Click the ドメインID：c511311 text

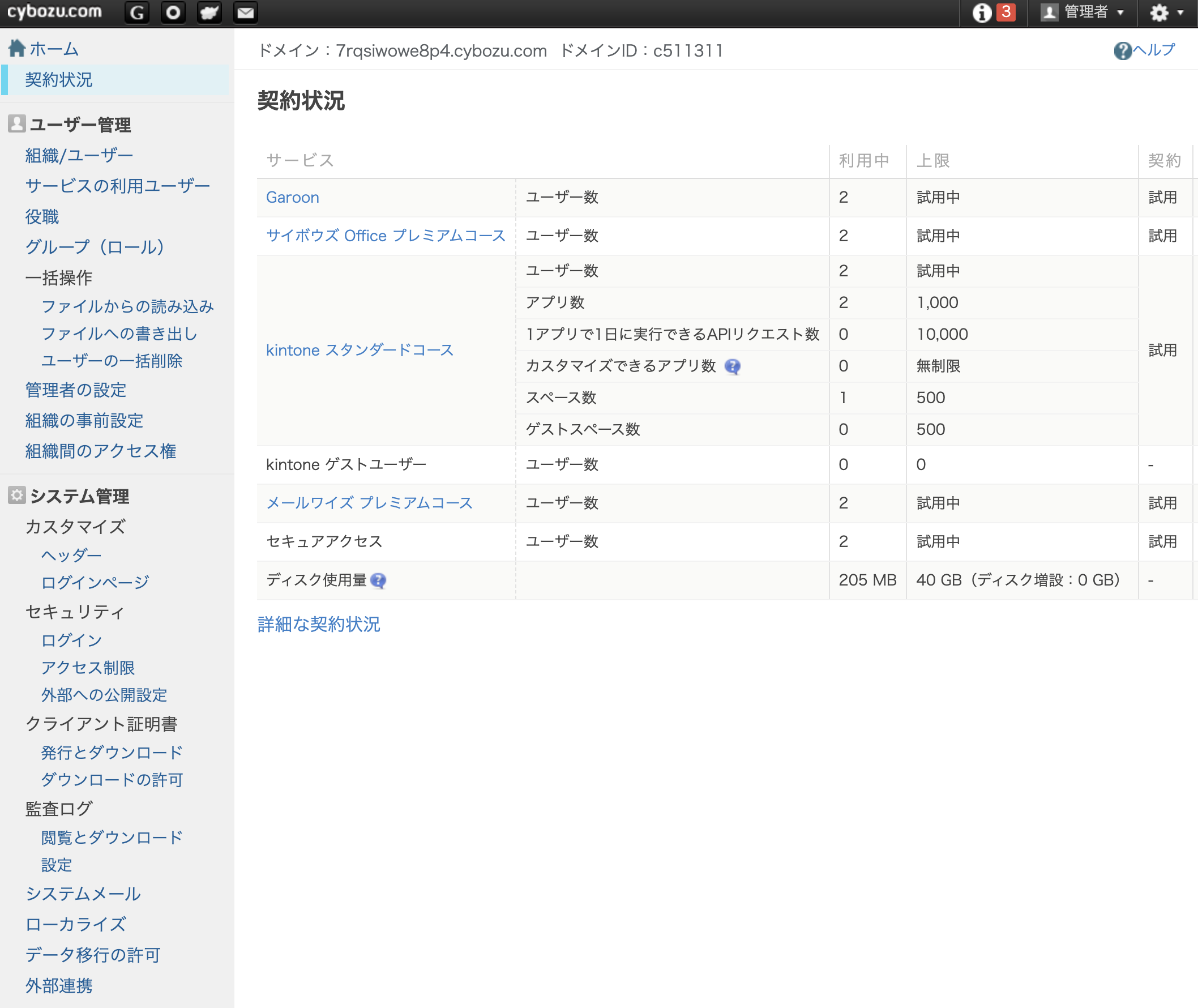(x=641, y=51)
